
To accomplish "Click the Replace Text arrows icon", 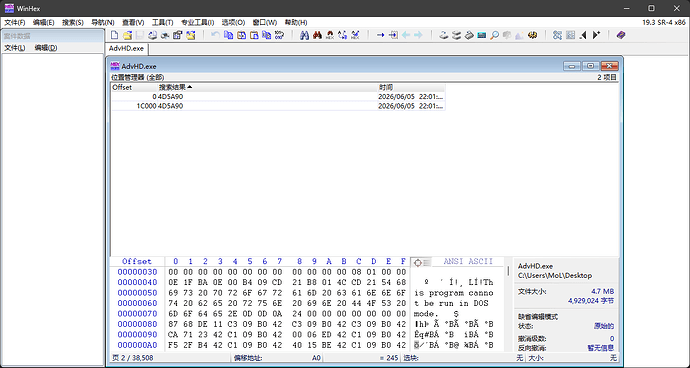I will click(342, 35).
